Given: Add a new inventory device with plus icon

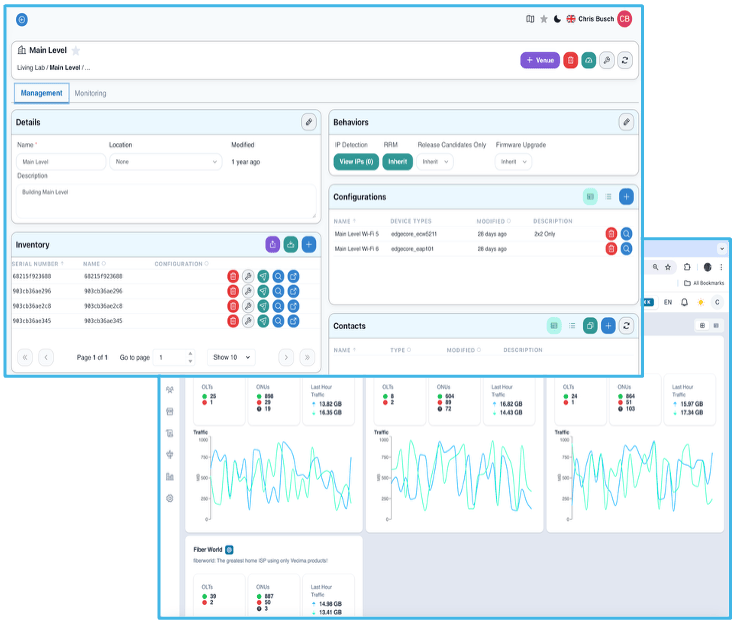Looking at the screenshot, I should pos(308,244).
